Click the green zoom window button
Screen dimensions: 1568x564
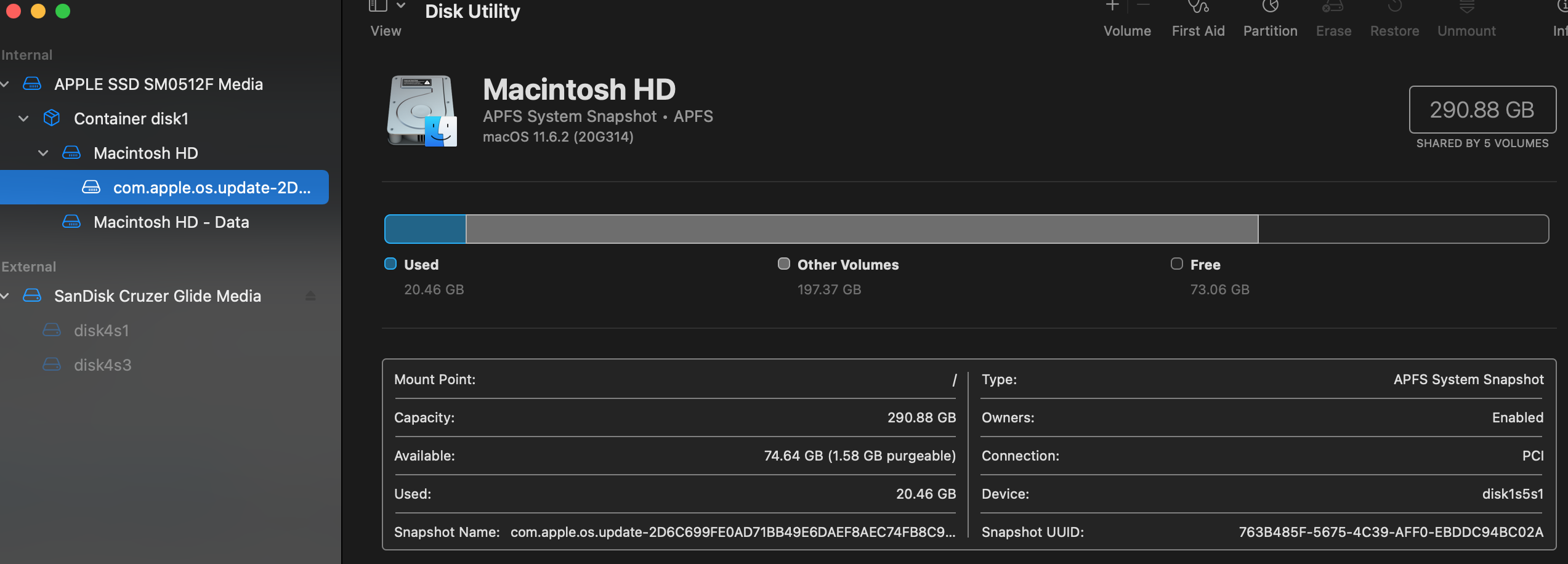[63, 10]
